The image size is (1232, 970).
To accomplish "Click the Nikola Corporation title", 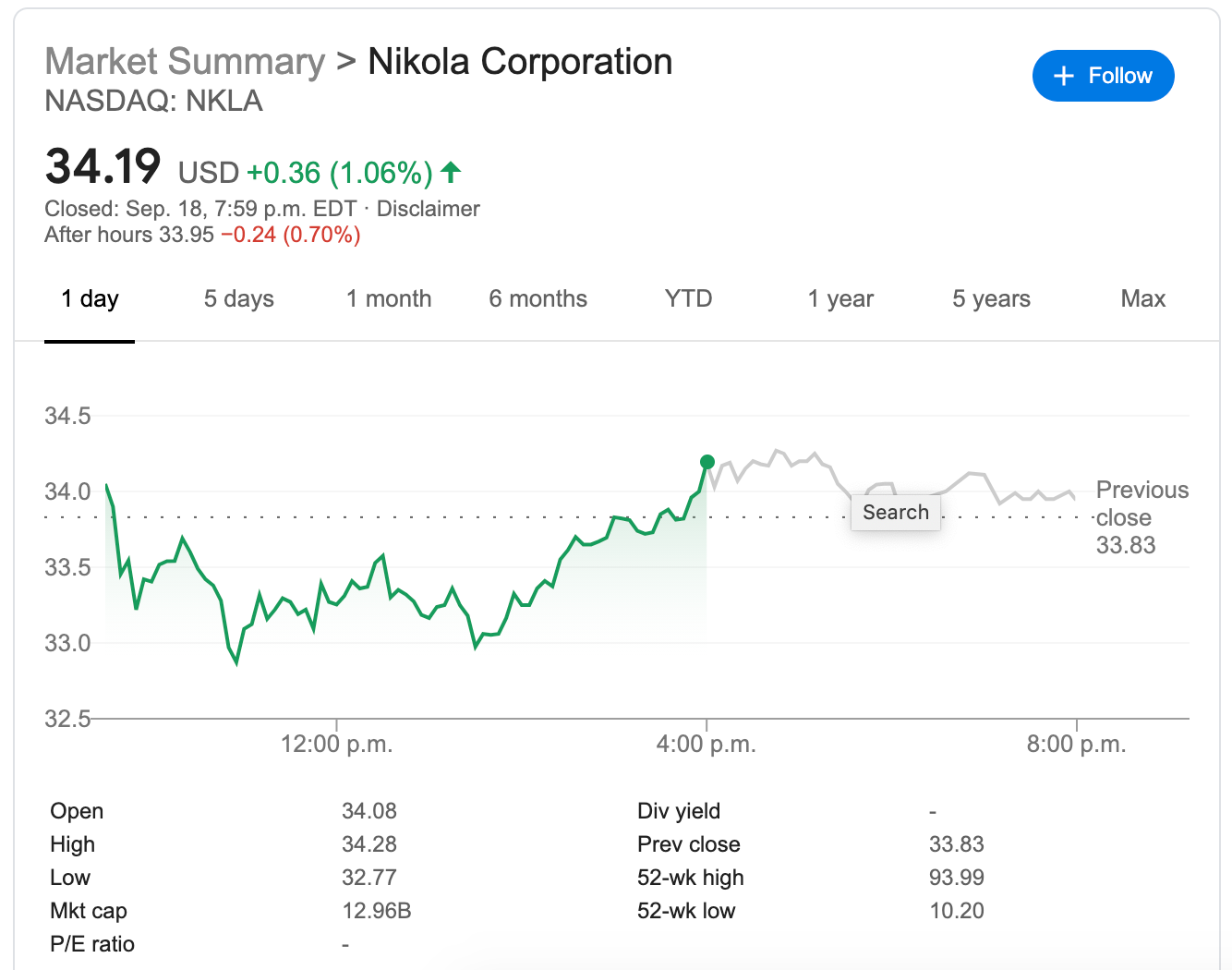I will 520,62.
